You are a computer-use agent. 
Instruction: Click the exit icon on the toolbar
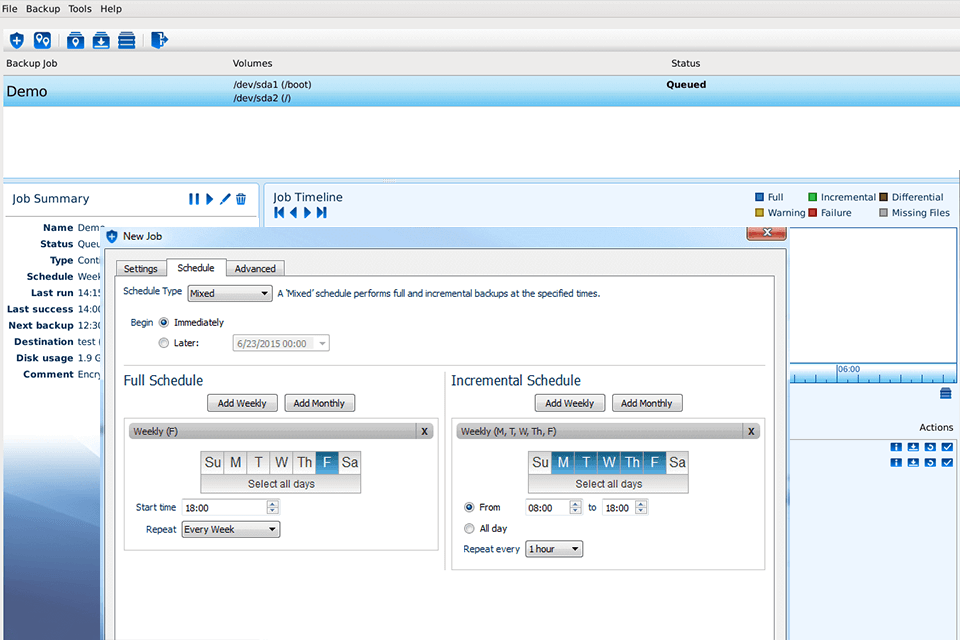(x=160, y=40)
